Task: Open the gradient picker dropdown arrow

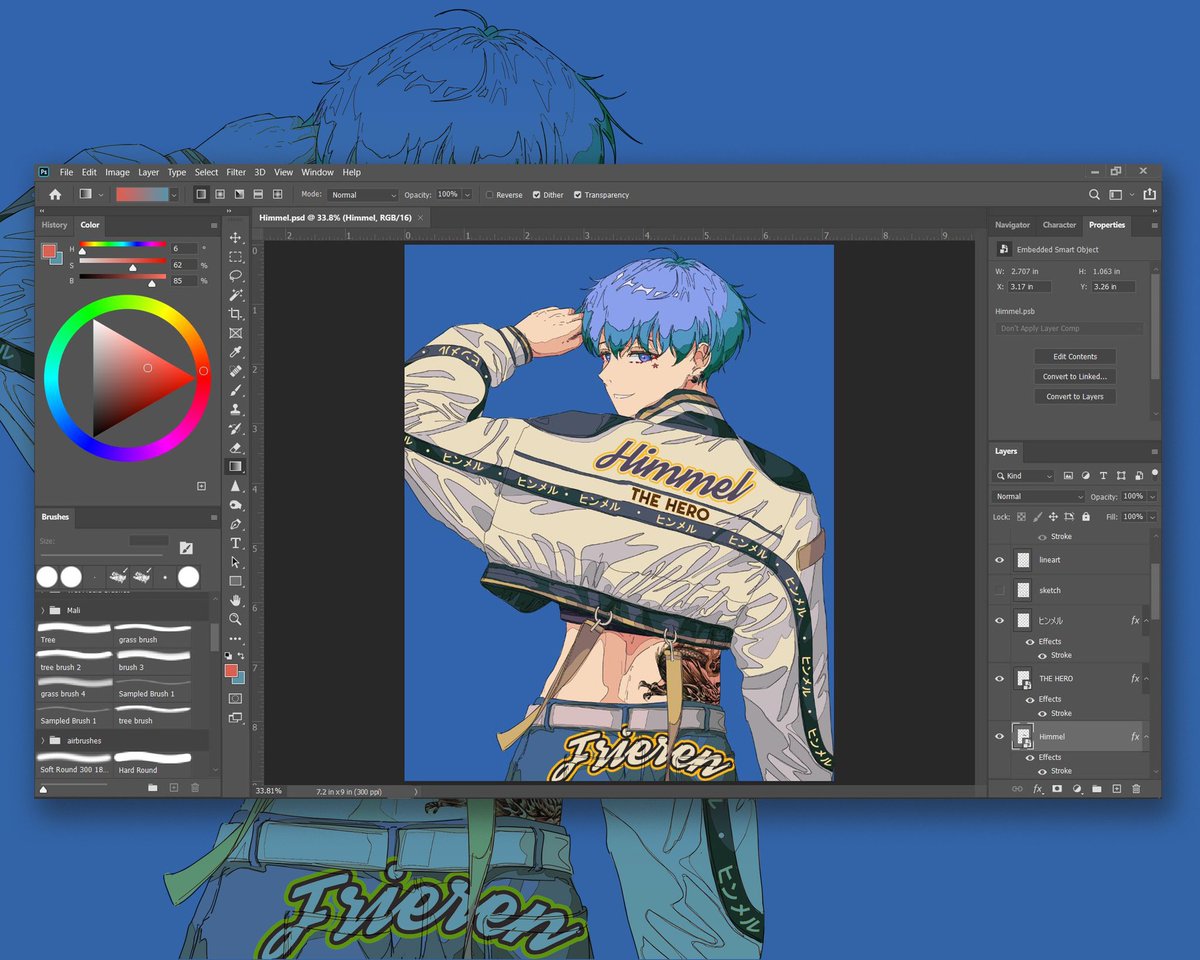Action: [x=174, y=195]
